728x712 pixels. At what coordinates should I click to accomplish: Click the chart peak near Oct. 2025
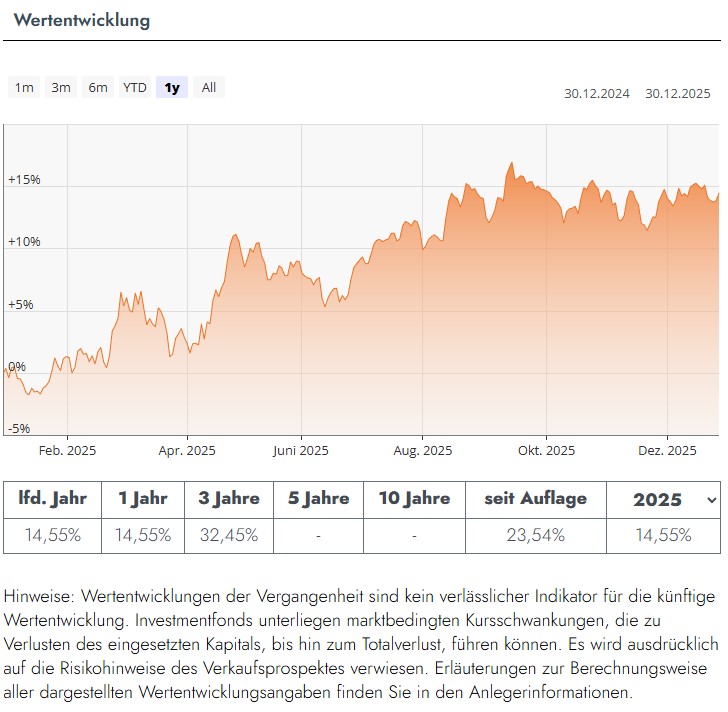pyautogui.click(x=511, y=163)
